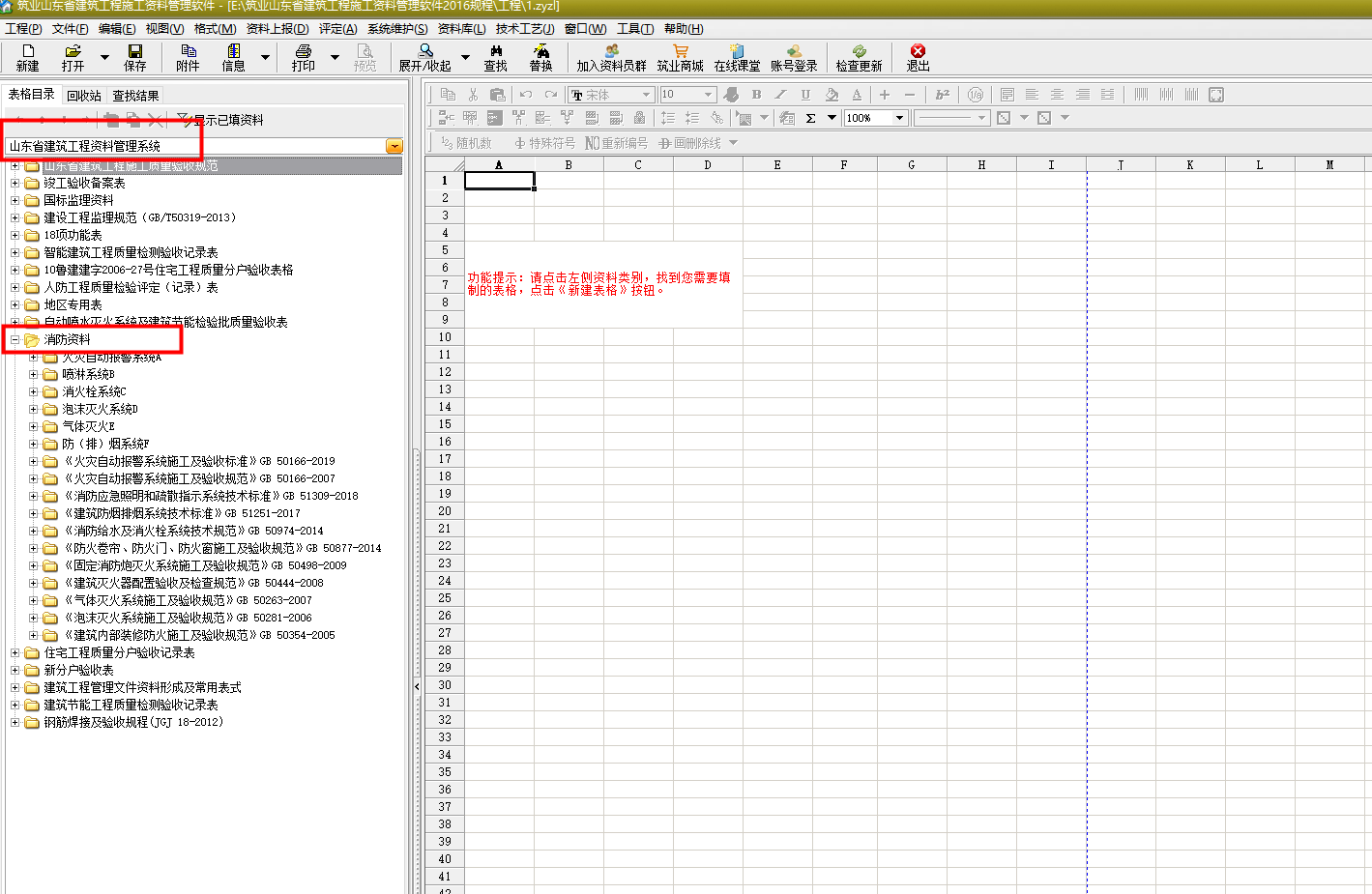The width and height of the screenshot is (1372, 894).
Task: Click the copy icon in format toolbar
Action: (448, 95)
